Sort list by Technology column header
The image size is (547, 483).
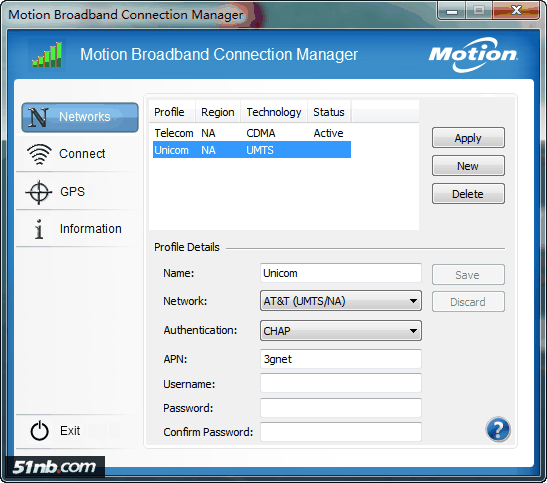[274, 112]
